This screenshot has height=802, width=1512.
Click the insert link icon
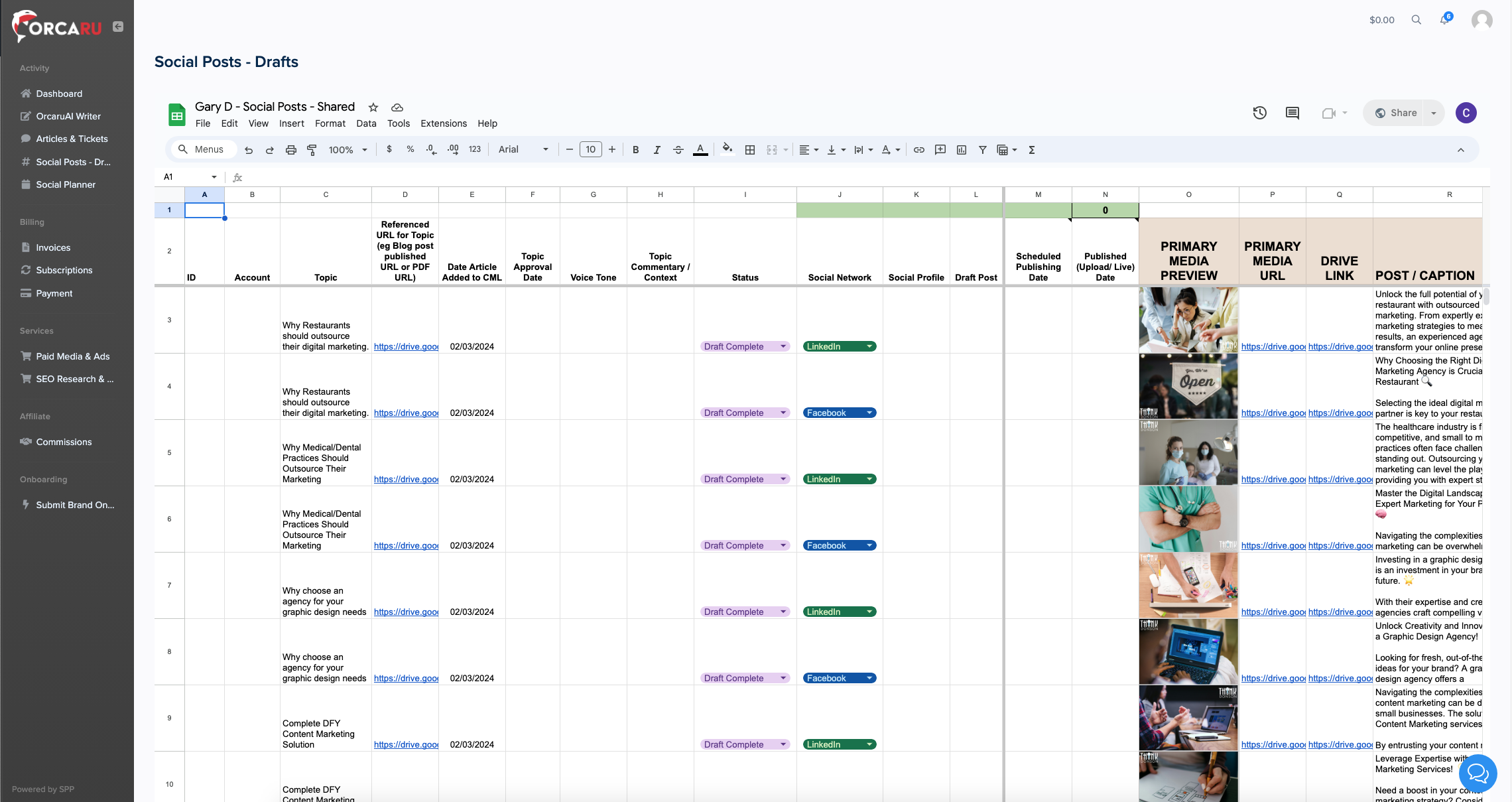[918, 150]
